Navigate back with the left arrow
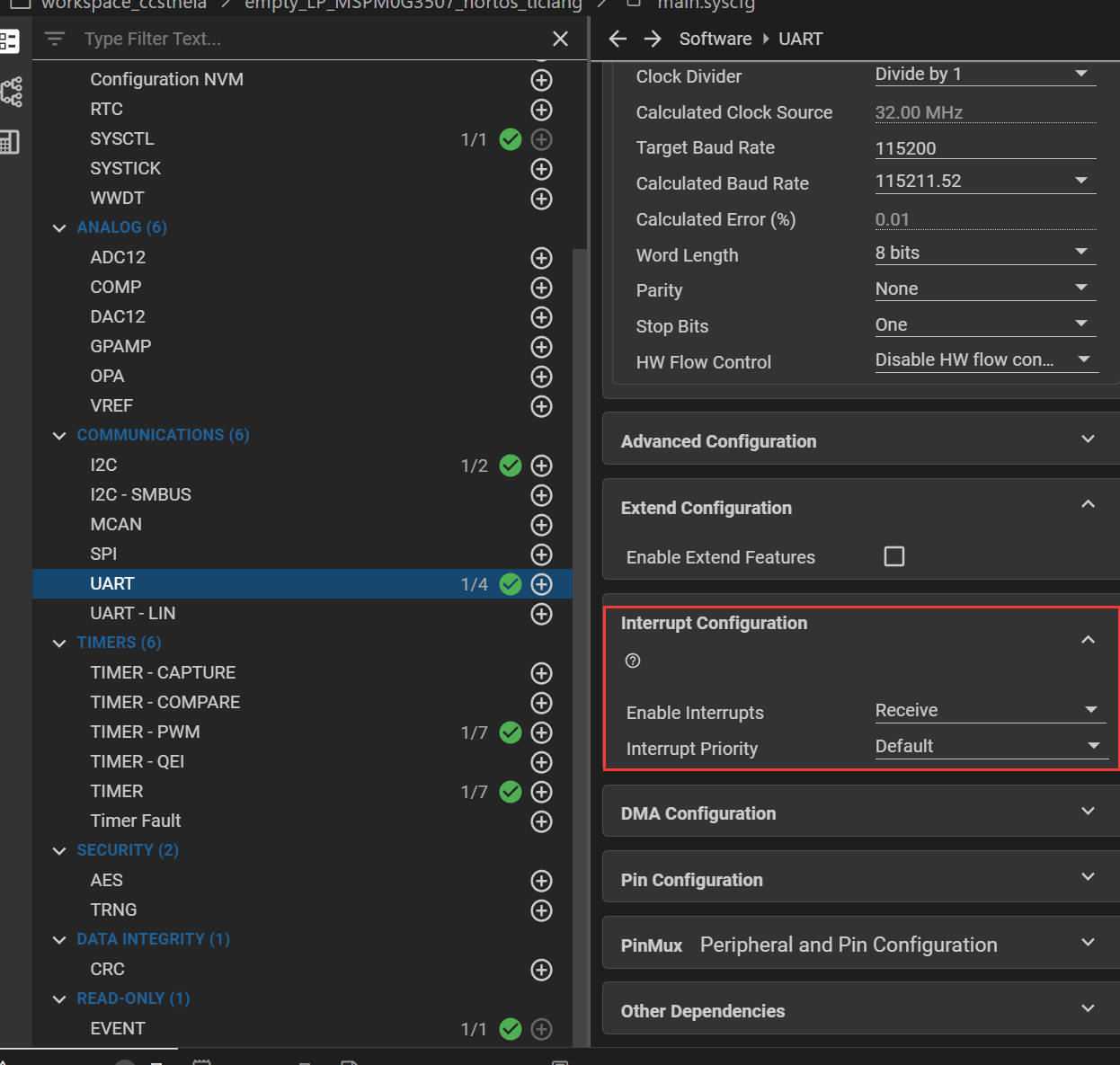Viewport: 1120px width, 1065px height. click(618, 39)
